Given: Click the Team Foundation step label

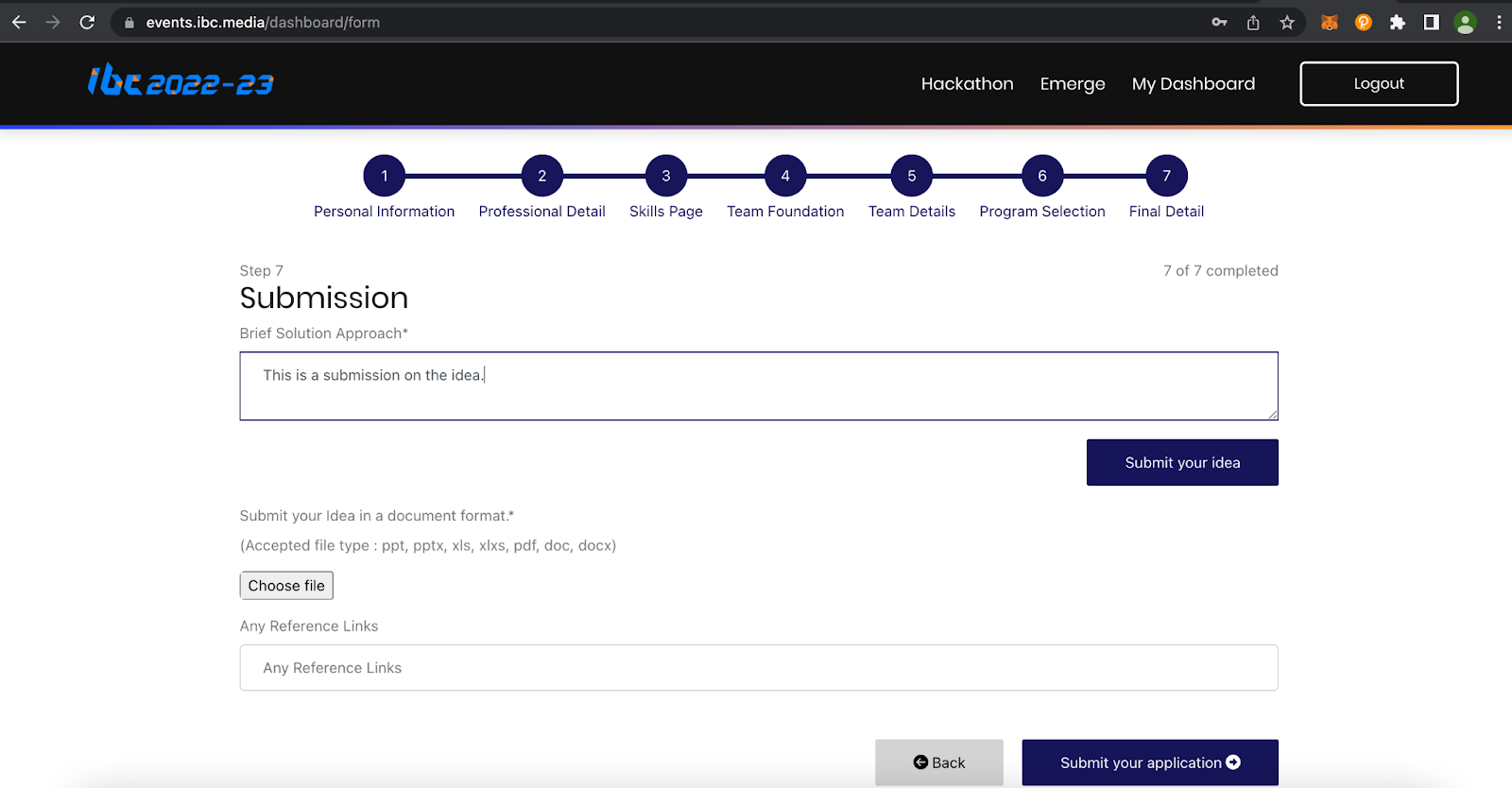Looking at the screenshot, I should [785, 212].
